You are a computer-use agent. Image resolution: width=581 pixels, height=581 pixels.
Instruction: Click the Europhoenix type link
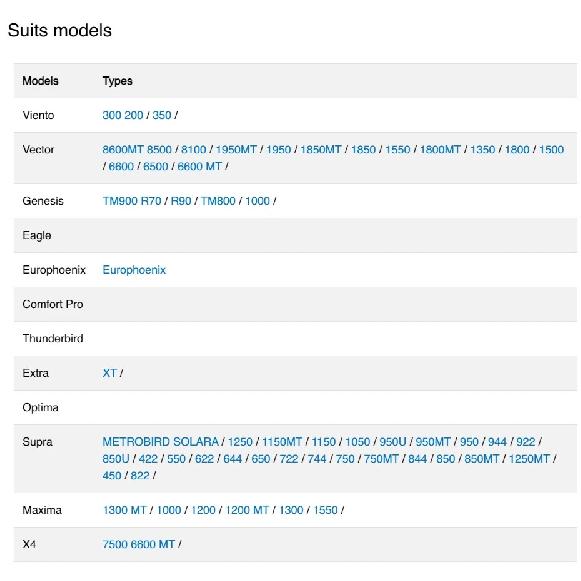click(x=134, y=270)
